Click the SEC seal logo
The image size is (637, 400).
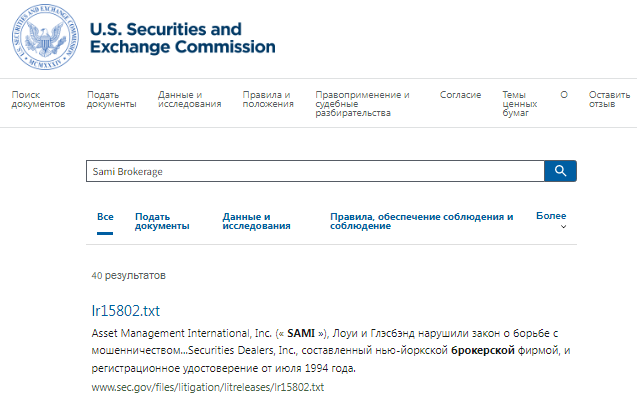44,37
